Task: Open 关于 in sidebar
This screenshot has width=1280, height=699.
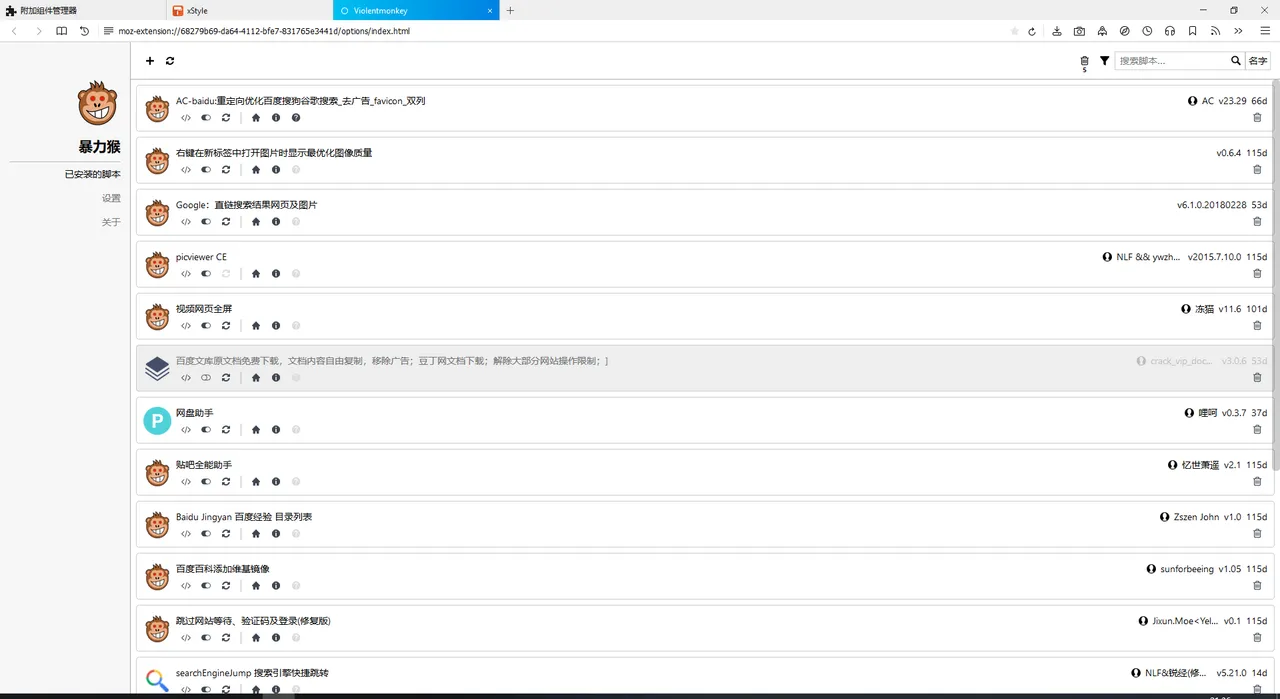Action: [x=111, y=222]
